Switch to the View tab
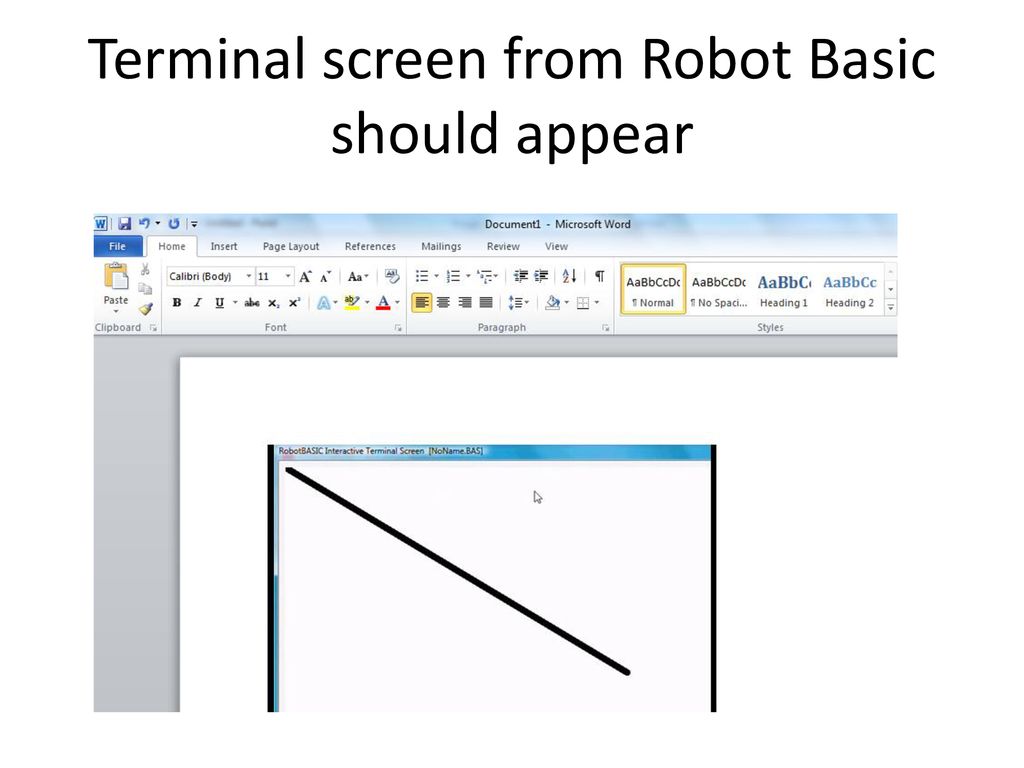This screenshot has width=1024, height=768. pyautogui.click(x=556, y=246)
